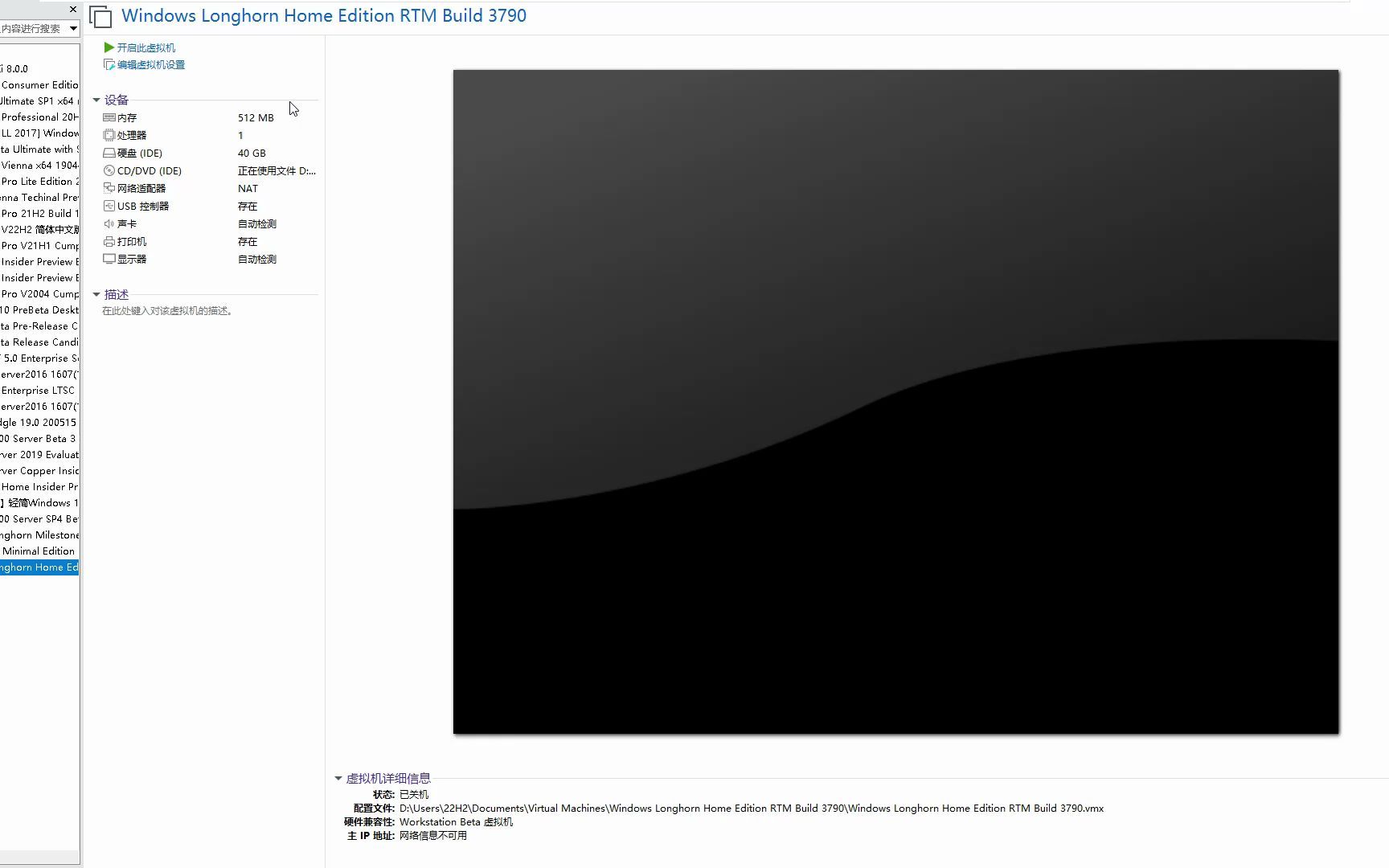Viewport: 1389px width, 868px height.
Task: Collapse the 设备 devices section
Action: click(x=96, y=100)
